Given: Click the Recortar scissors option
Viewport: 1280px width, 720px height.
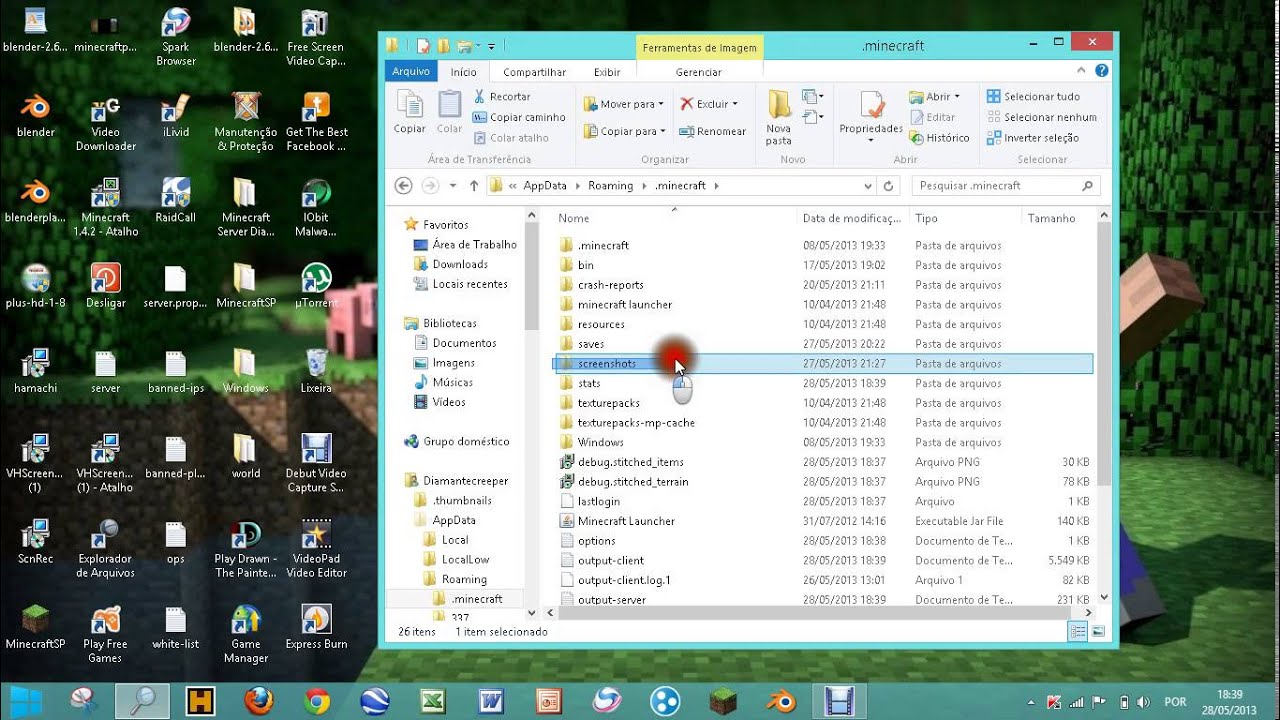Looking at the screenshot, I should [x=502, y=97].
